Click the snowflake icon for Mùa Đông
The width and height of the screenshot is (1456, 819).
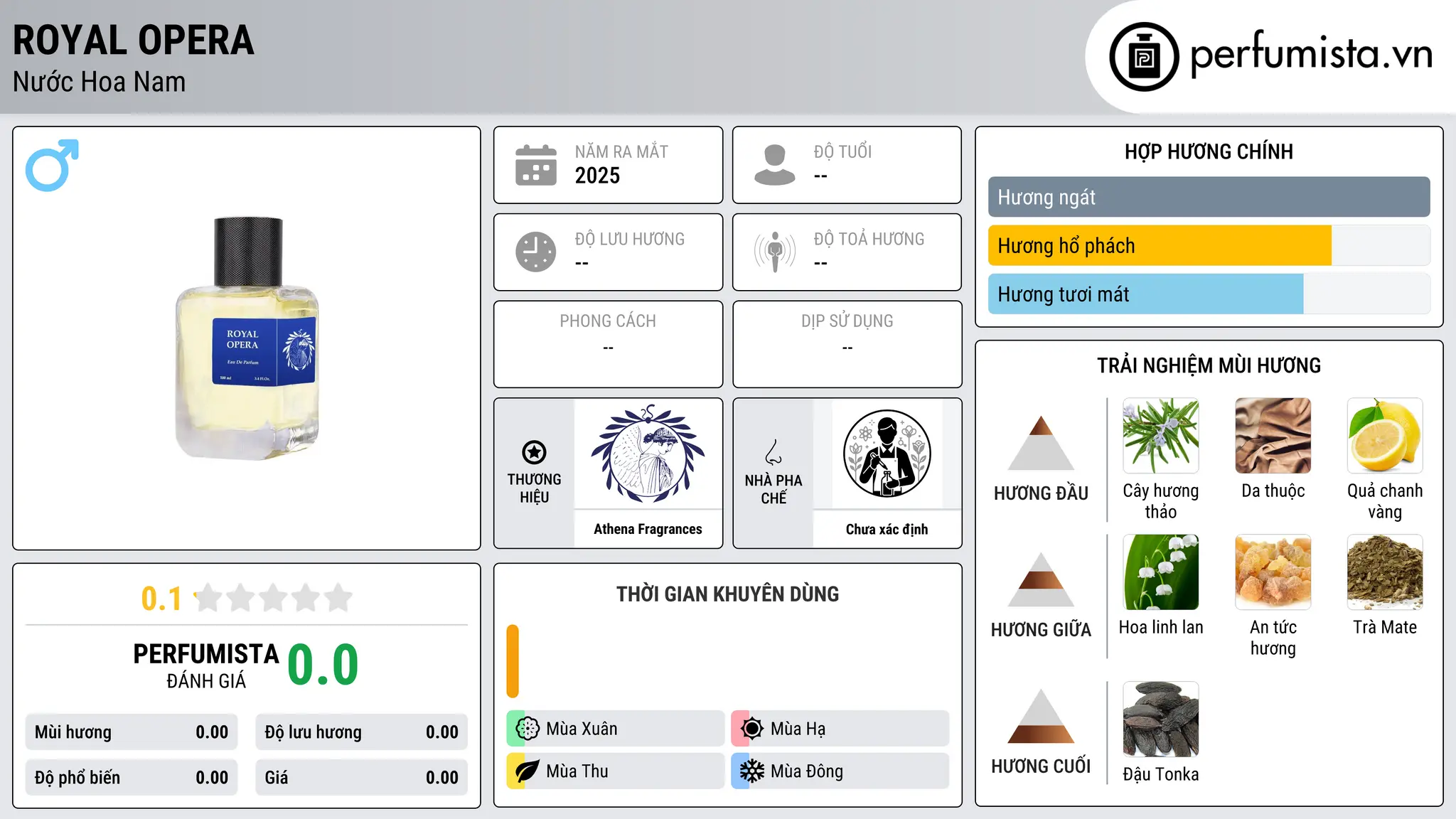752,771
